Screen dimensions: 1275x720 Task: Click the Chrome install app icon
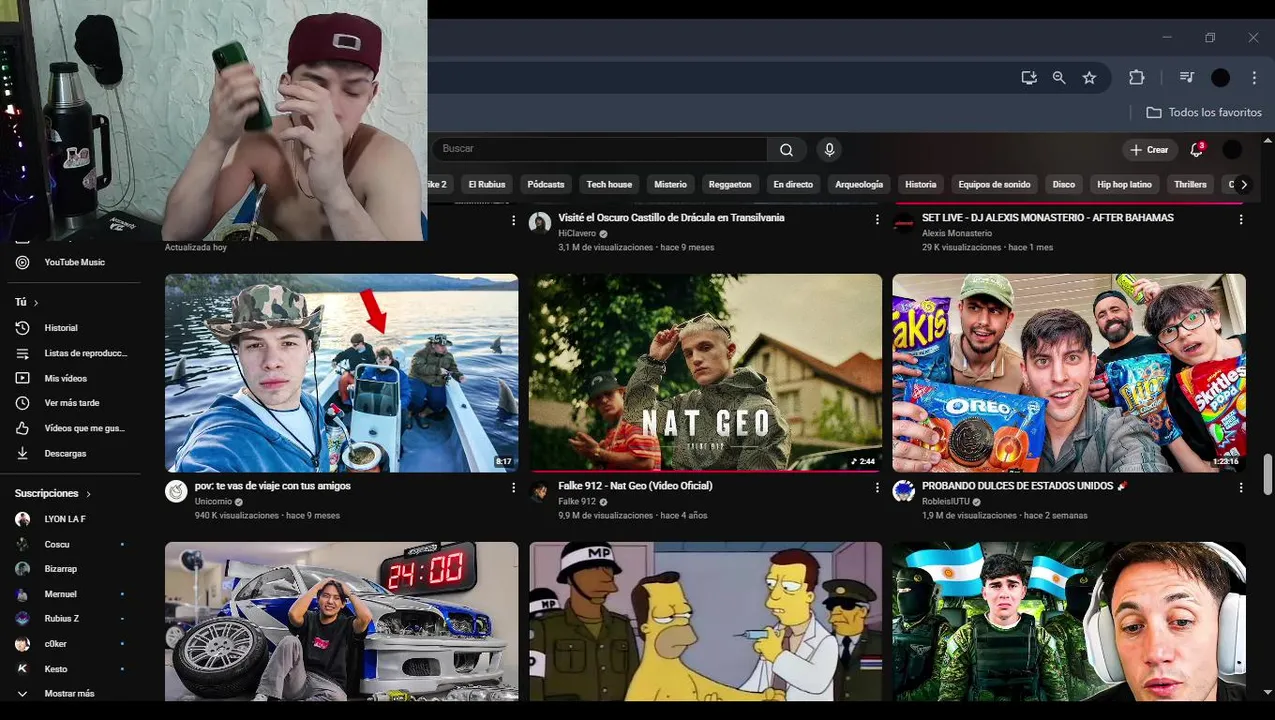point(1029,78)
